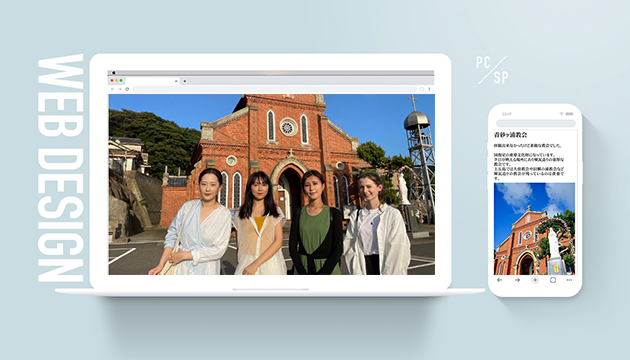
Task: Open the tab switcher square on phone
Action: (x=553, y=280)
